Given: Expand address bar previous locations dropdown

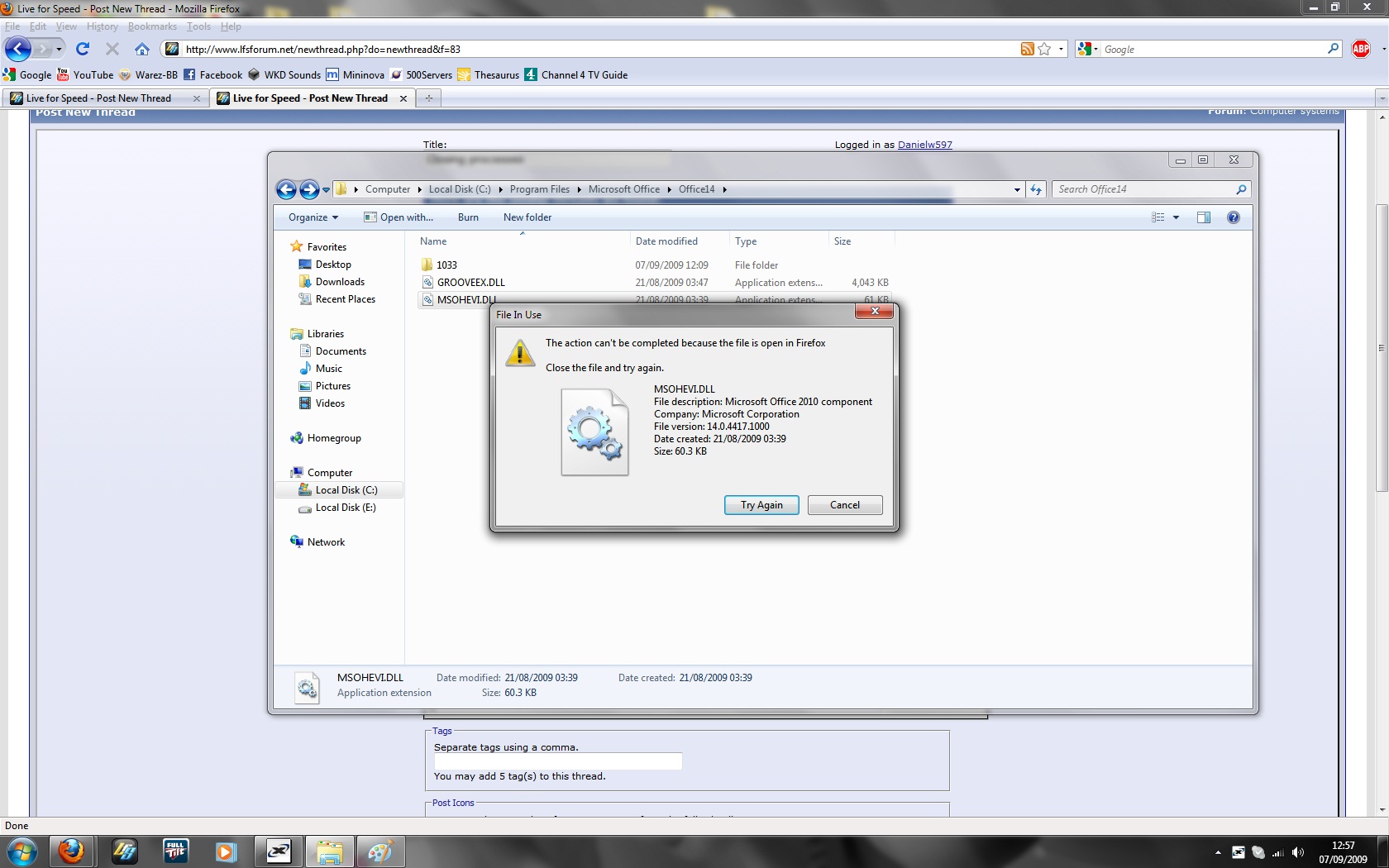Looking at the screenshot, I should point(1017,190).
